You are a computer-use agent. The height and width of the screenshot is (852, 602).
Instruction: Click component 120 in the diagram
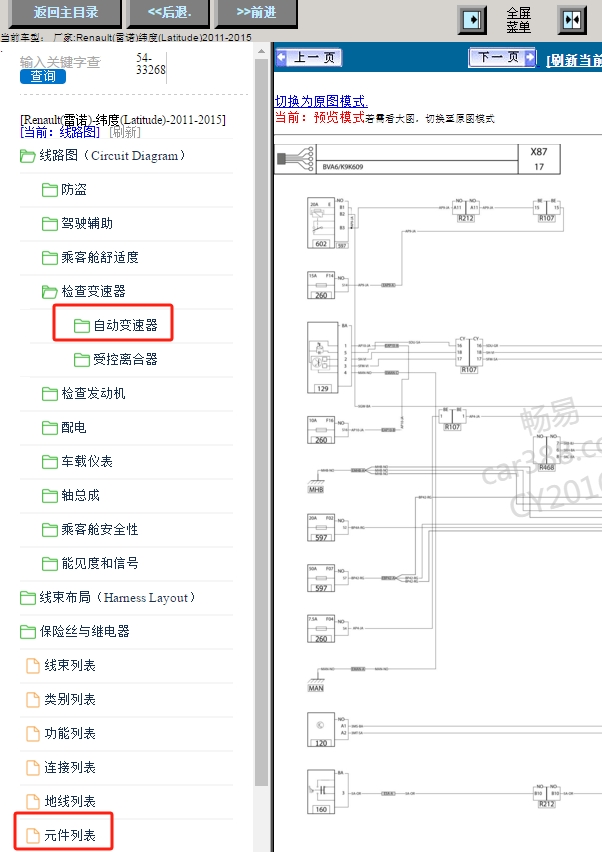[x=321, y=729]
